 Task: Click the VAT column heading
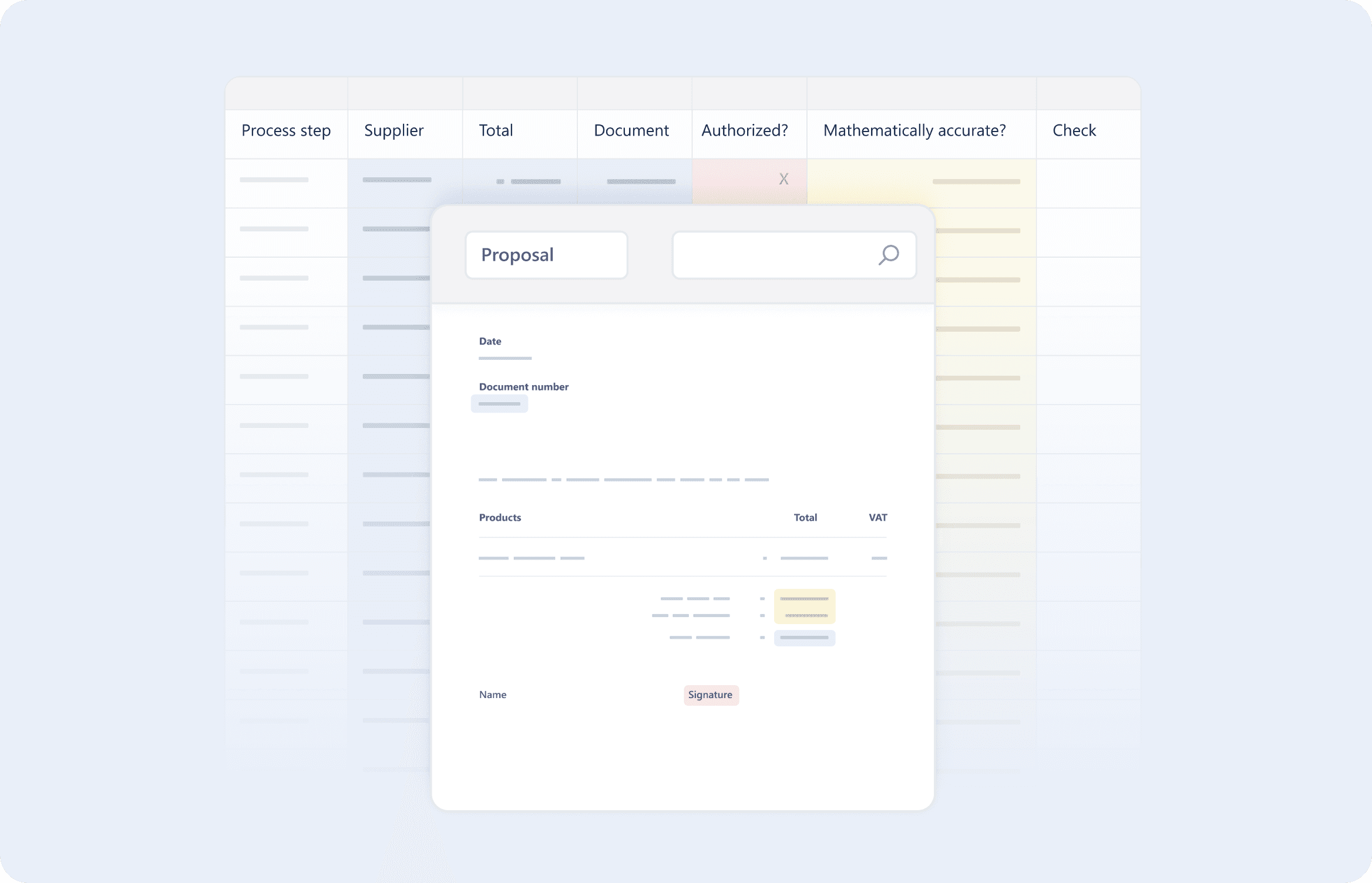point(877,517)
